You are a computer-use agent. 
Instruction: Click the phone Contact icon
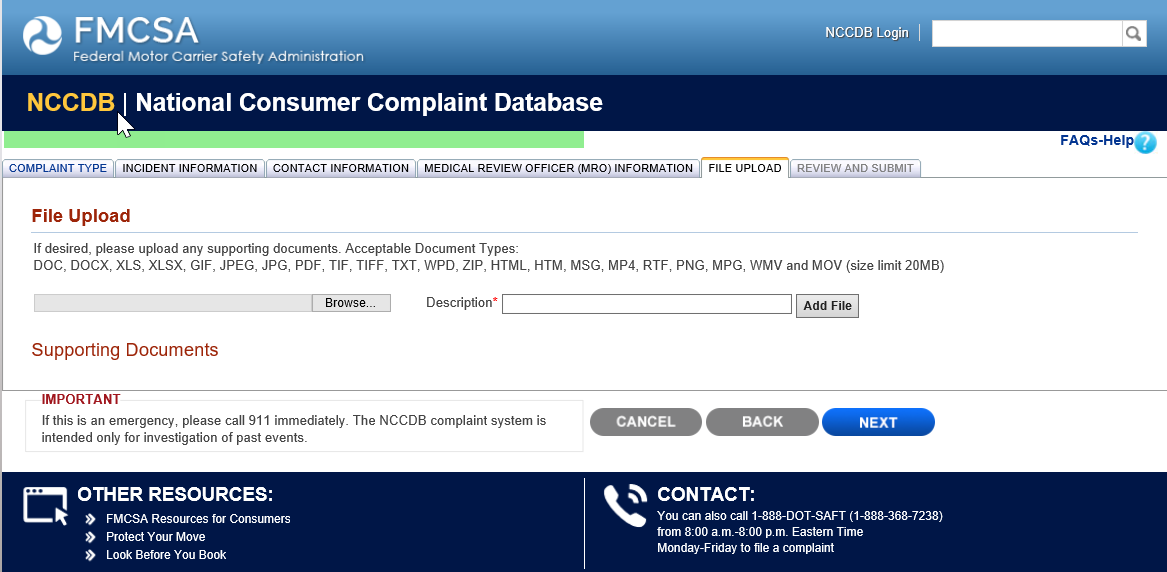[x=624, y=505]
